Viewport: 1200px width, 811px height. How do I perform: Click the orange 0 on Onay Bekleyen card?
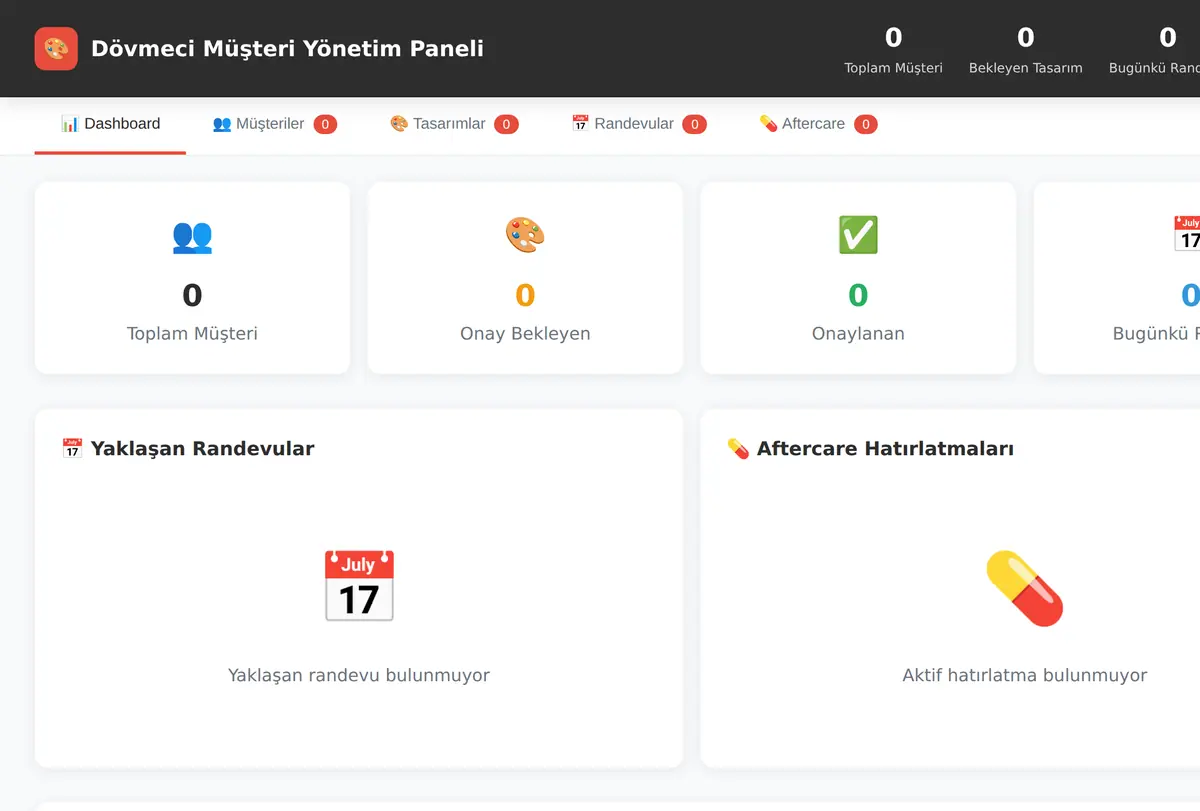525,295
